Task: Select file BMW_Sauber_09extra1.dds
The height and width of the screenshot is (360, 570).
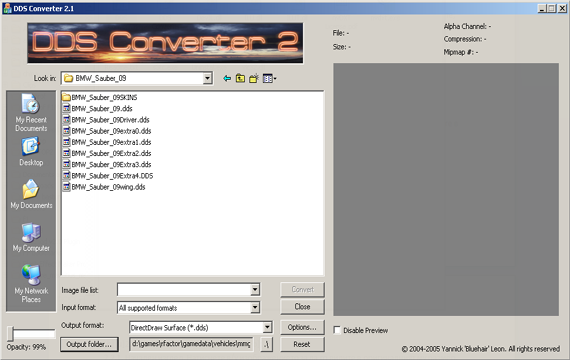Action: point(107,142)
